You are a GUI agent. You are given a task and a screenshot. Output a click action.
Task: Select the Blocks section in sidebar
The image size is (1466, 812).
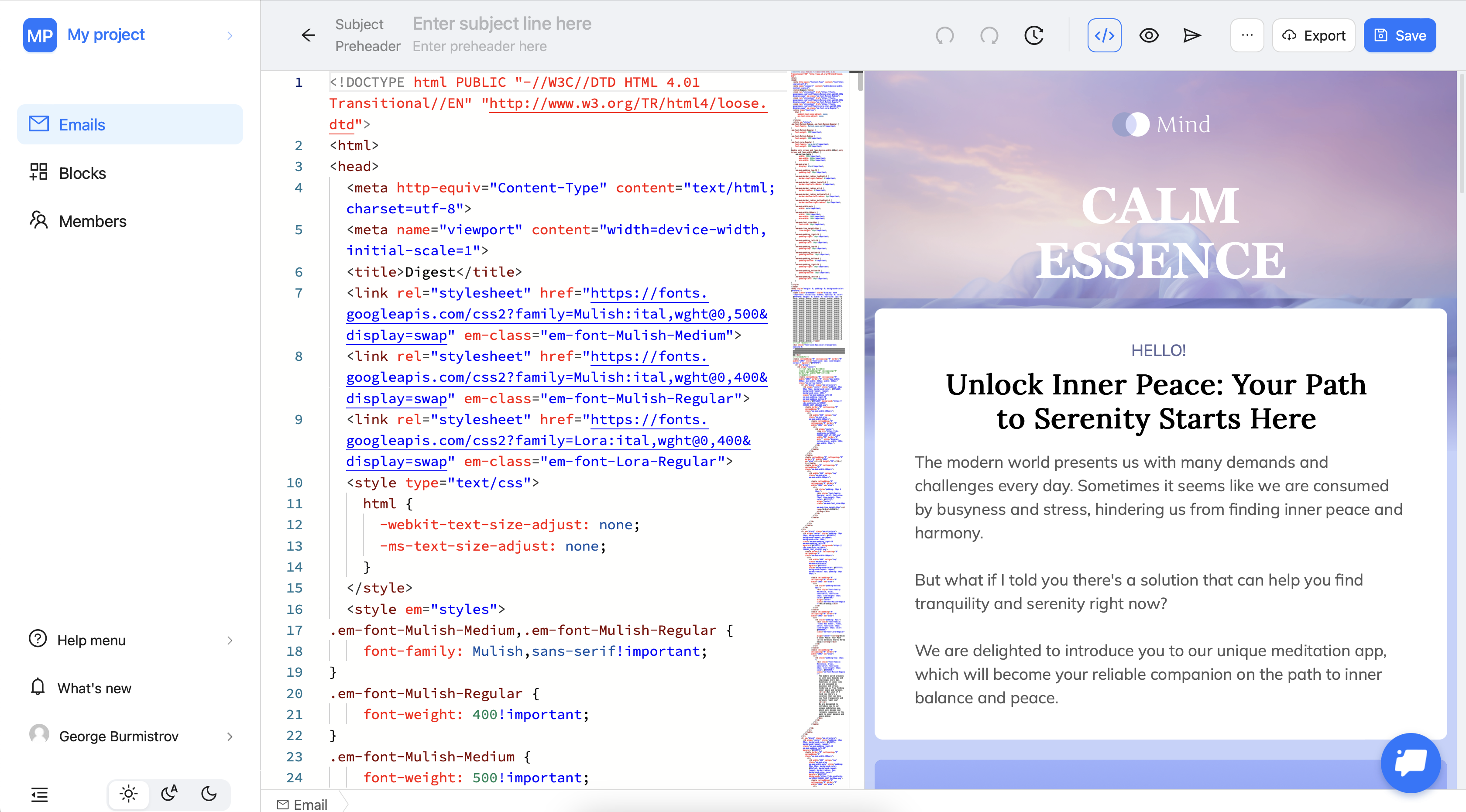pyautogui.click(x=82, y=173)
